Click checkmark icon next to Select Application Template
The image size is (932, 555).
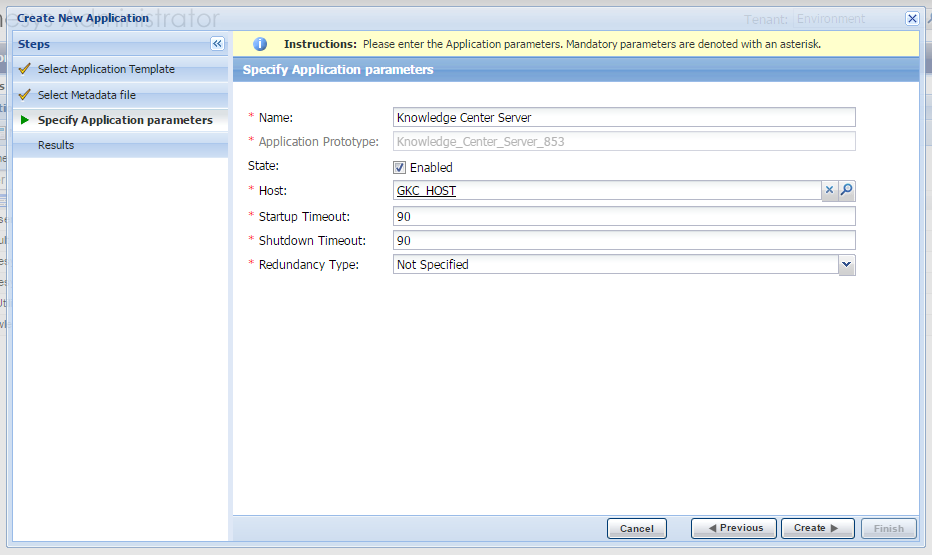click(25, 69)
